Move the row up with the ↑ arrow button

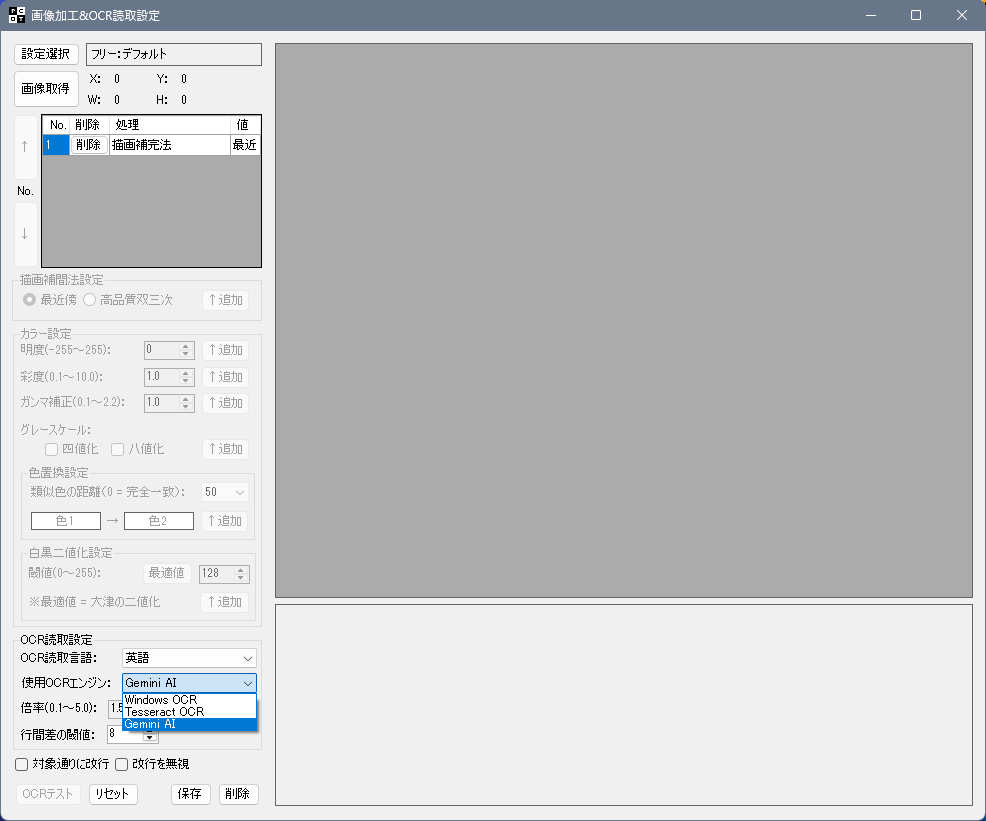(x=25, y=147)
